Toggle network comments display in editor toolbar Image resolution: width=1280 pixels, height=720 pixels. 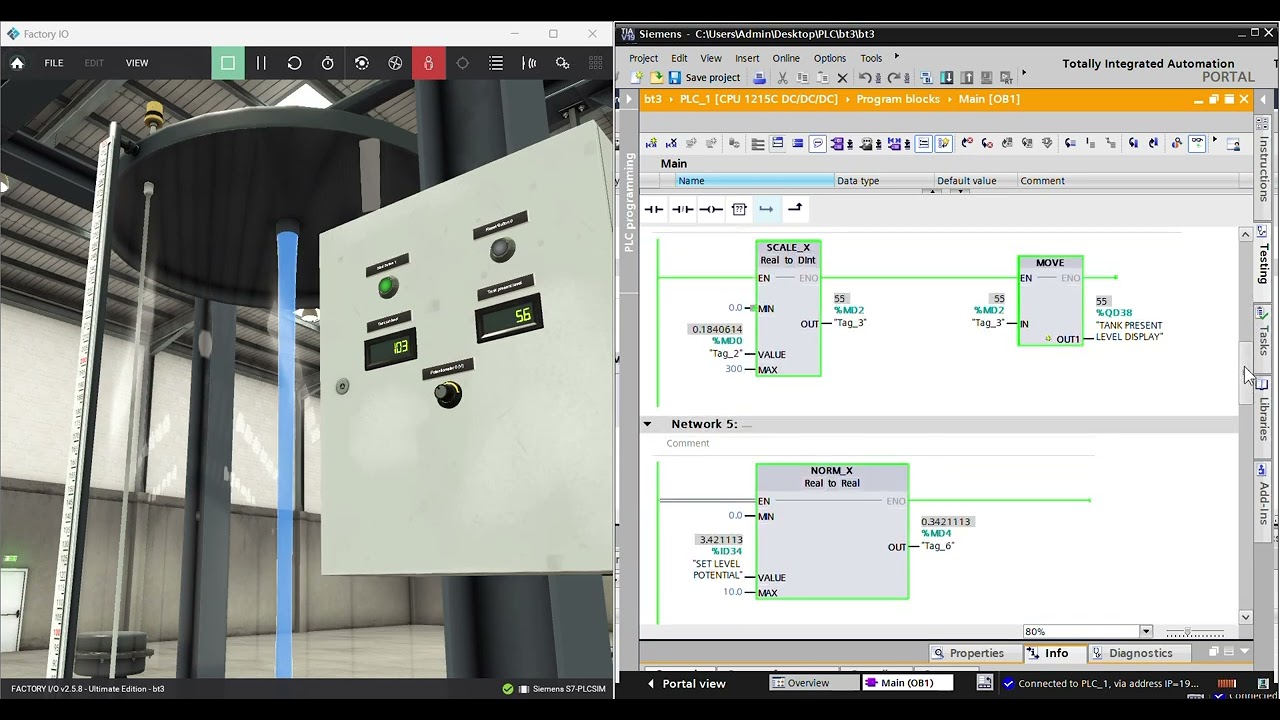pyautogui.click(x=817, y=143)
